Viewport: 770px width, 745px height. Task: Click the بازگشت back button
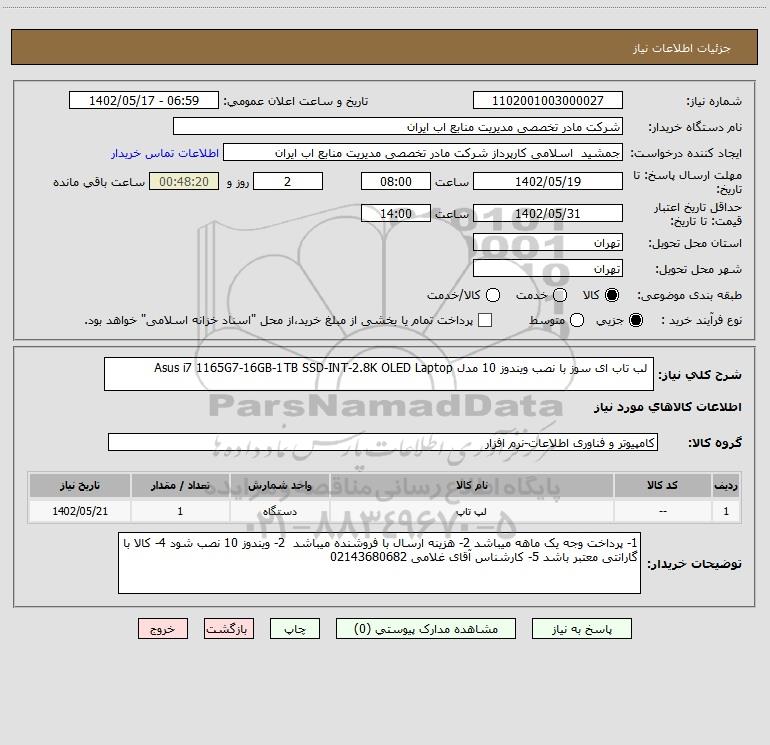(x=229, y=629)
